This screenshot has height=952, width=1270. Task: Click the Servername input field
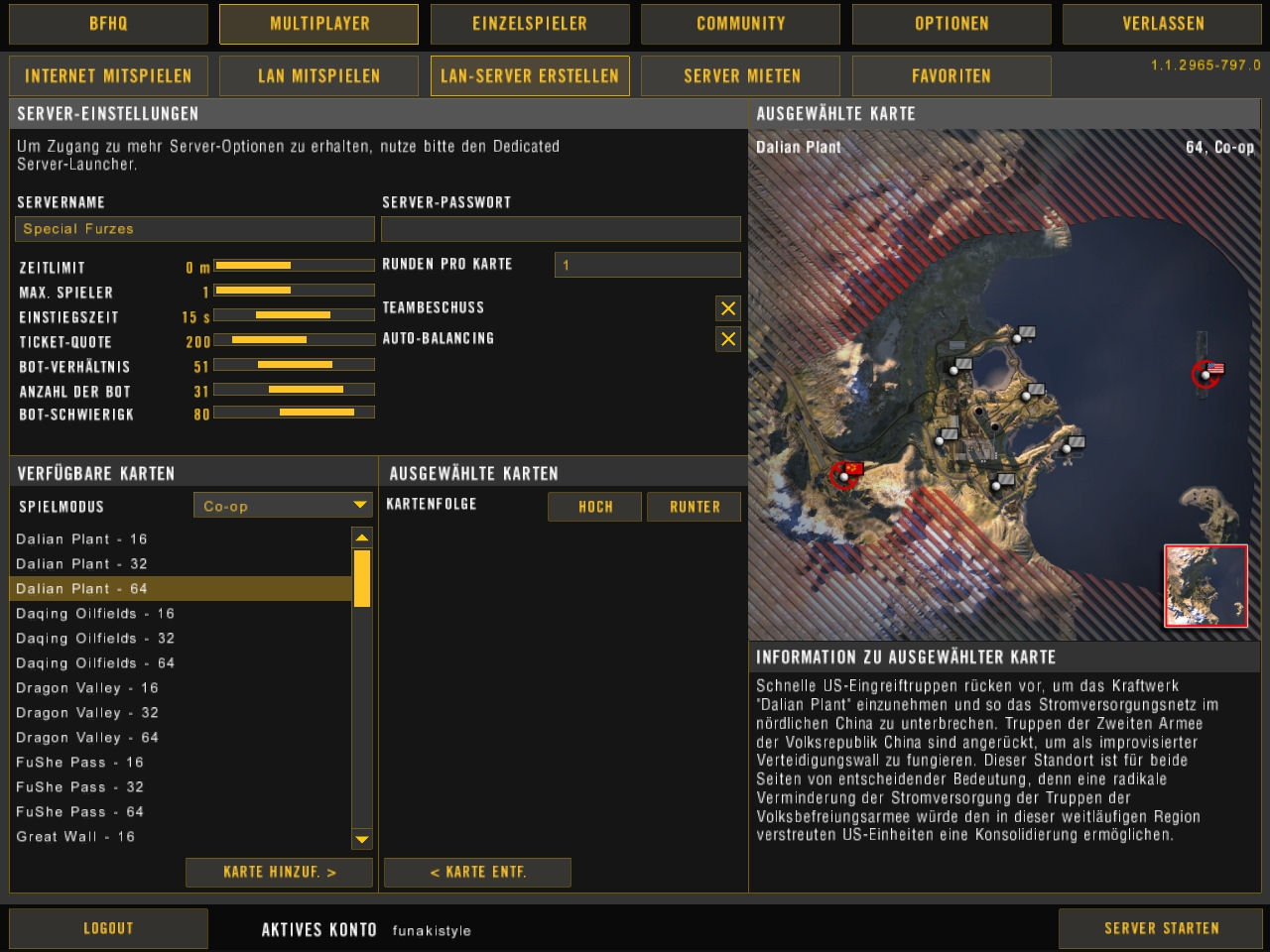pyautogui.click(x=194, y=229)
